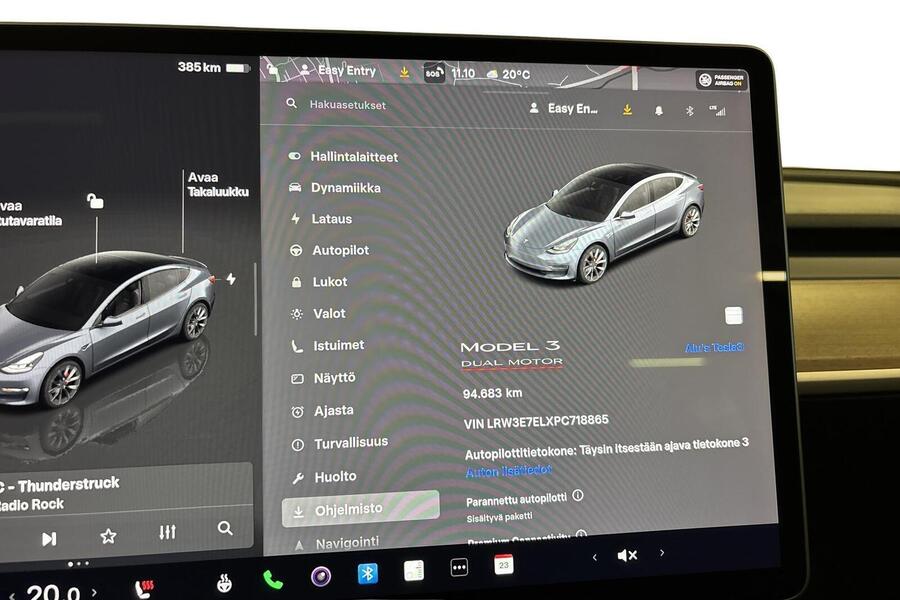Tap the Bluetooth icon in settings header

tap(688, 110)
